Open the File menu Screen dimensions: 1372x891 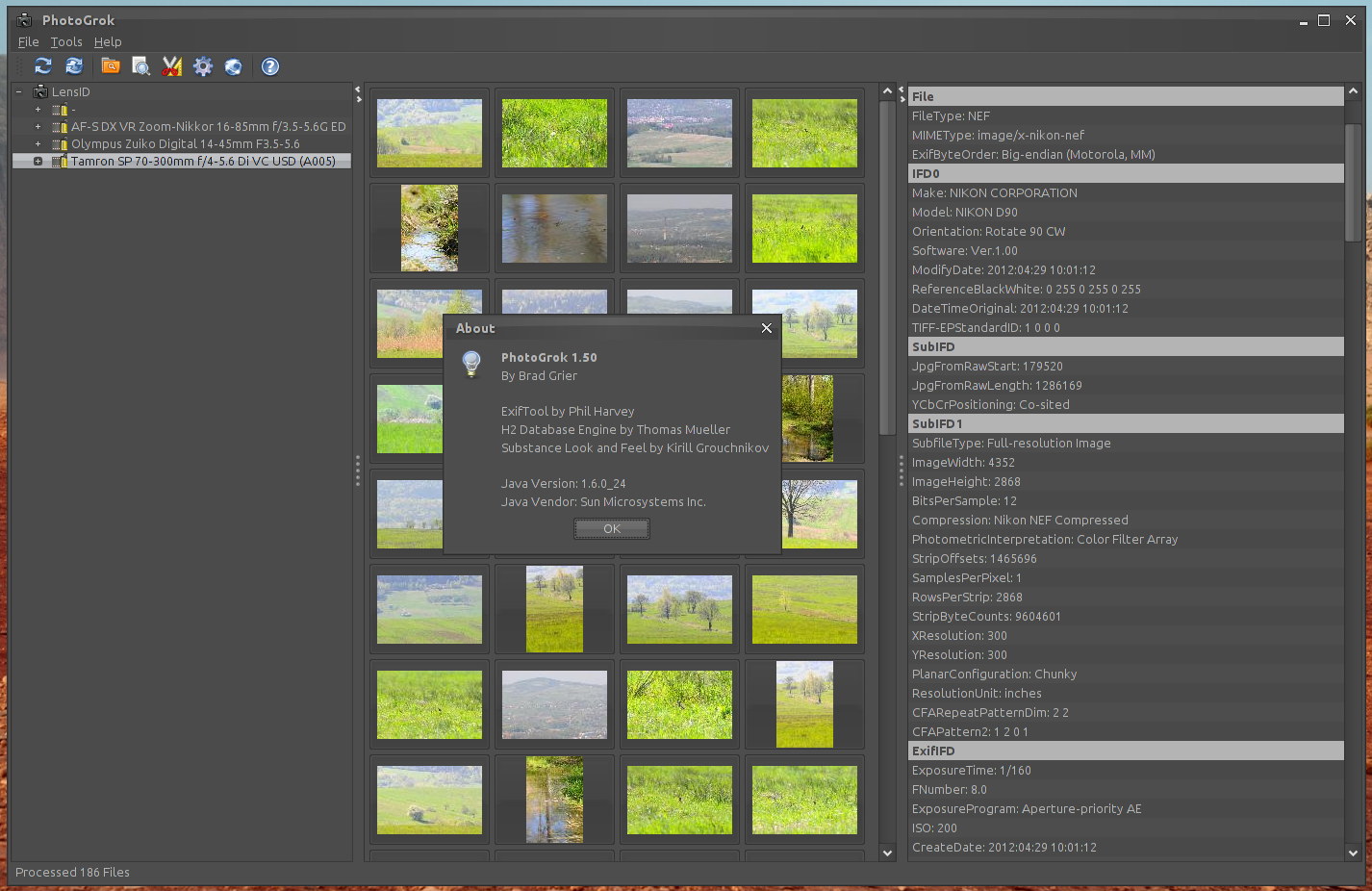pyautogui.click(x=29, y=42)
